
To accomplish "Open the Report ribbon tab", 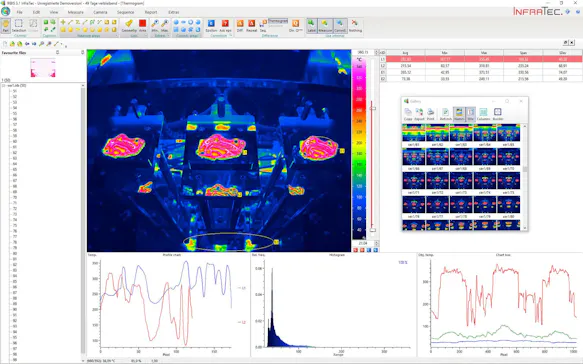I will 151,12.
